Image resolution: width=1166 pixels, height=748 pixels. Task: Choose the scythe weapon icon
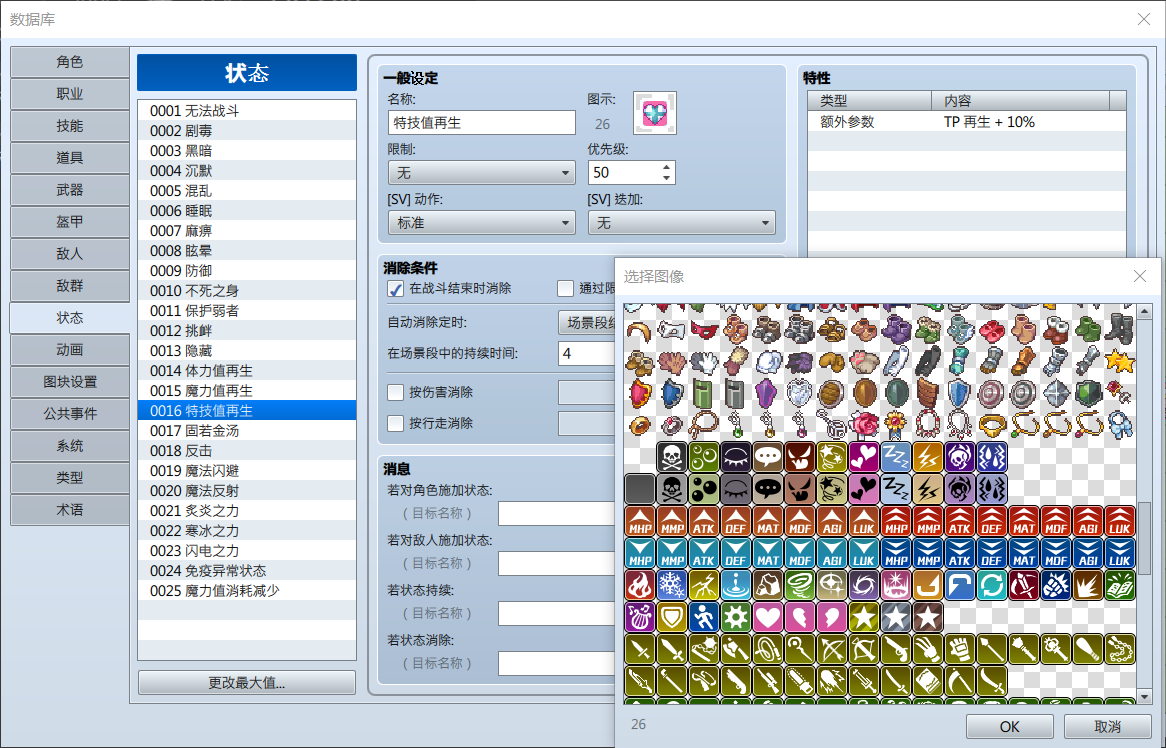959,681
